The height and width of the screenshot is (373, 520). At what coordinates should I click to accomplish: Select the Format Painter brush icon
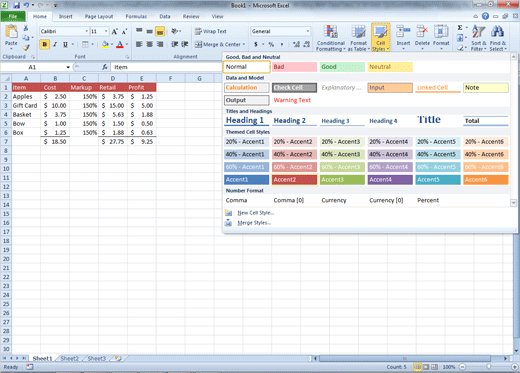[26, 47]
